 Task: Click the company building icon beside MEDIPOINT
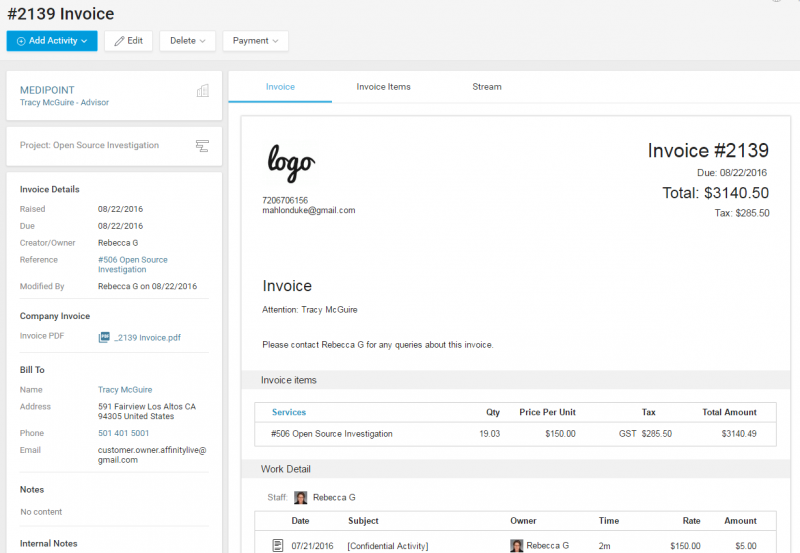pyautogui.click(x=203, y=91)
